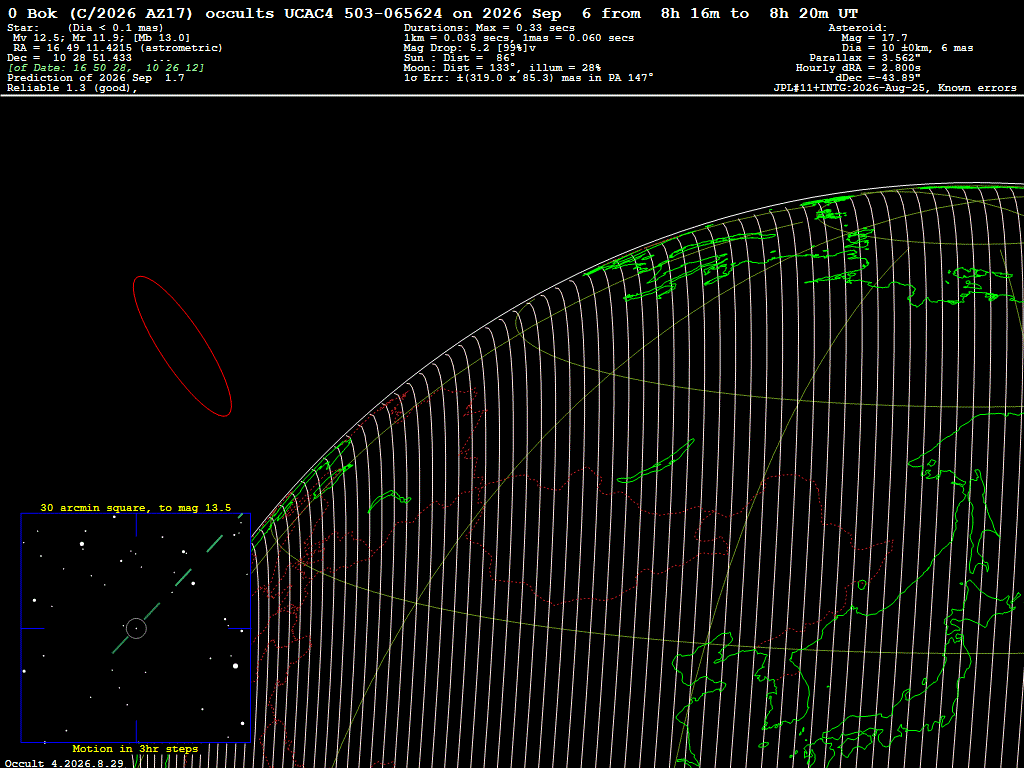Click the 'Motion in 3hr steps' label
The width and height of the screenshot is (1024, 768).
pos(135,748)
